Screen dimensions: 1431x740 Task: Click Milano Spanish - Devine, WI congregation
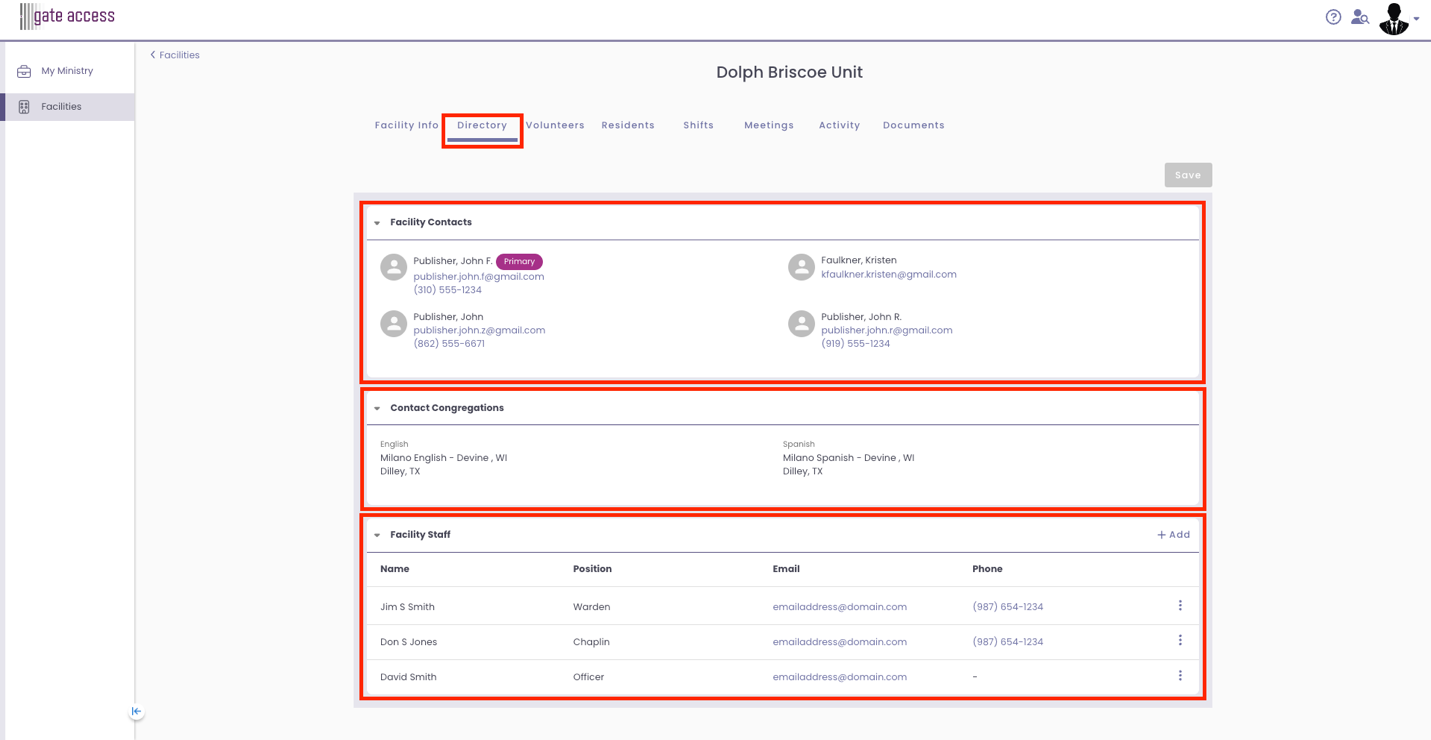coord(848,458)
